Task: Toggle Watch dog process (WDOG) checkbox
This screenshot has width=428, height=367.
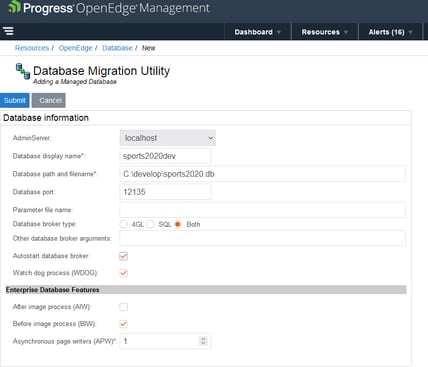Action: click(124, 273)
